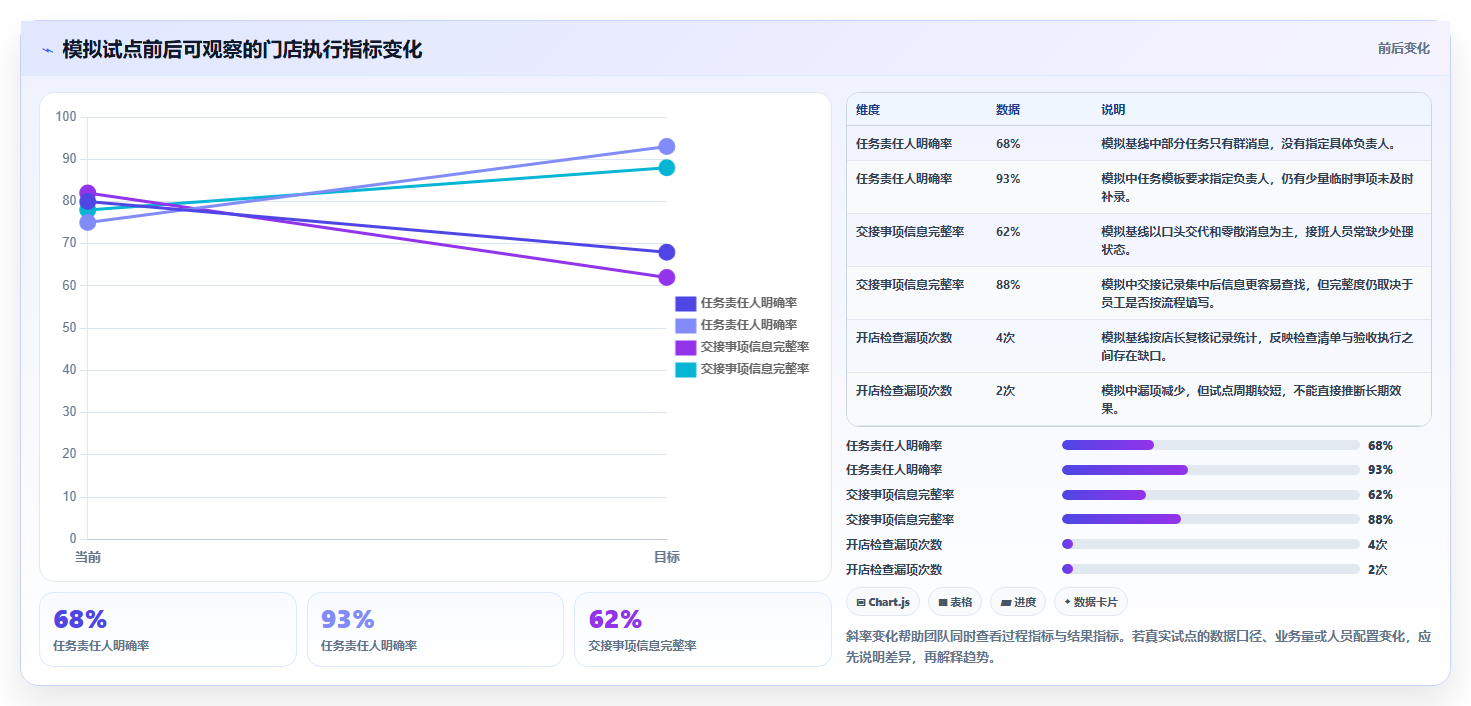This screenshot has width=1471, height=706.
Task: Click the footnote paragraph starting 斜率变化帮助团队
Action: click(1138, 647)
